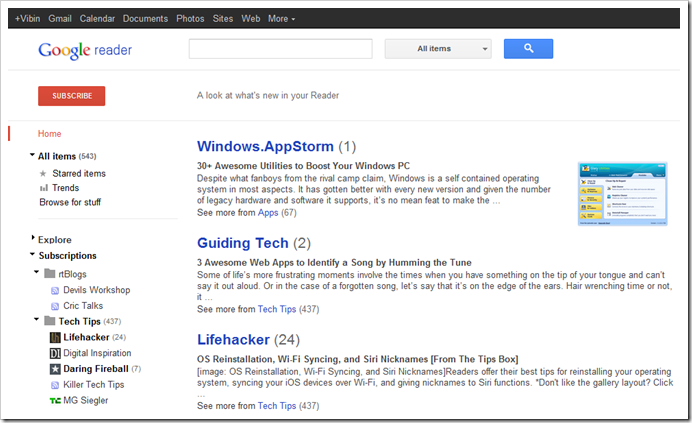Go to Gmail from top bar
692x423 pixels.
coord(60,19)
